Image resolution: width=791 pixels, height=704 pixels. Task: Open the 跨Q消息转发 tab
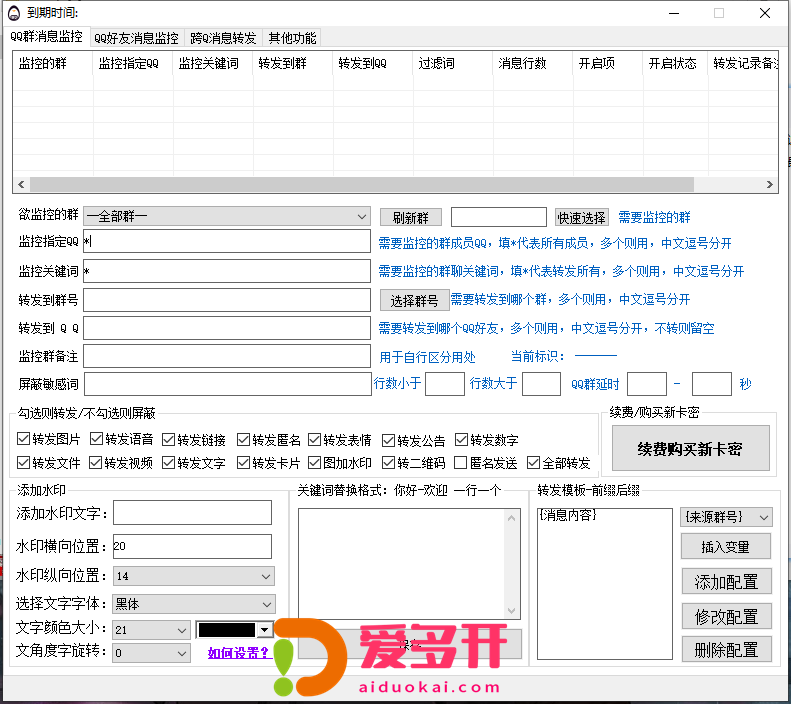point(223,38)
